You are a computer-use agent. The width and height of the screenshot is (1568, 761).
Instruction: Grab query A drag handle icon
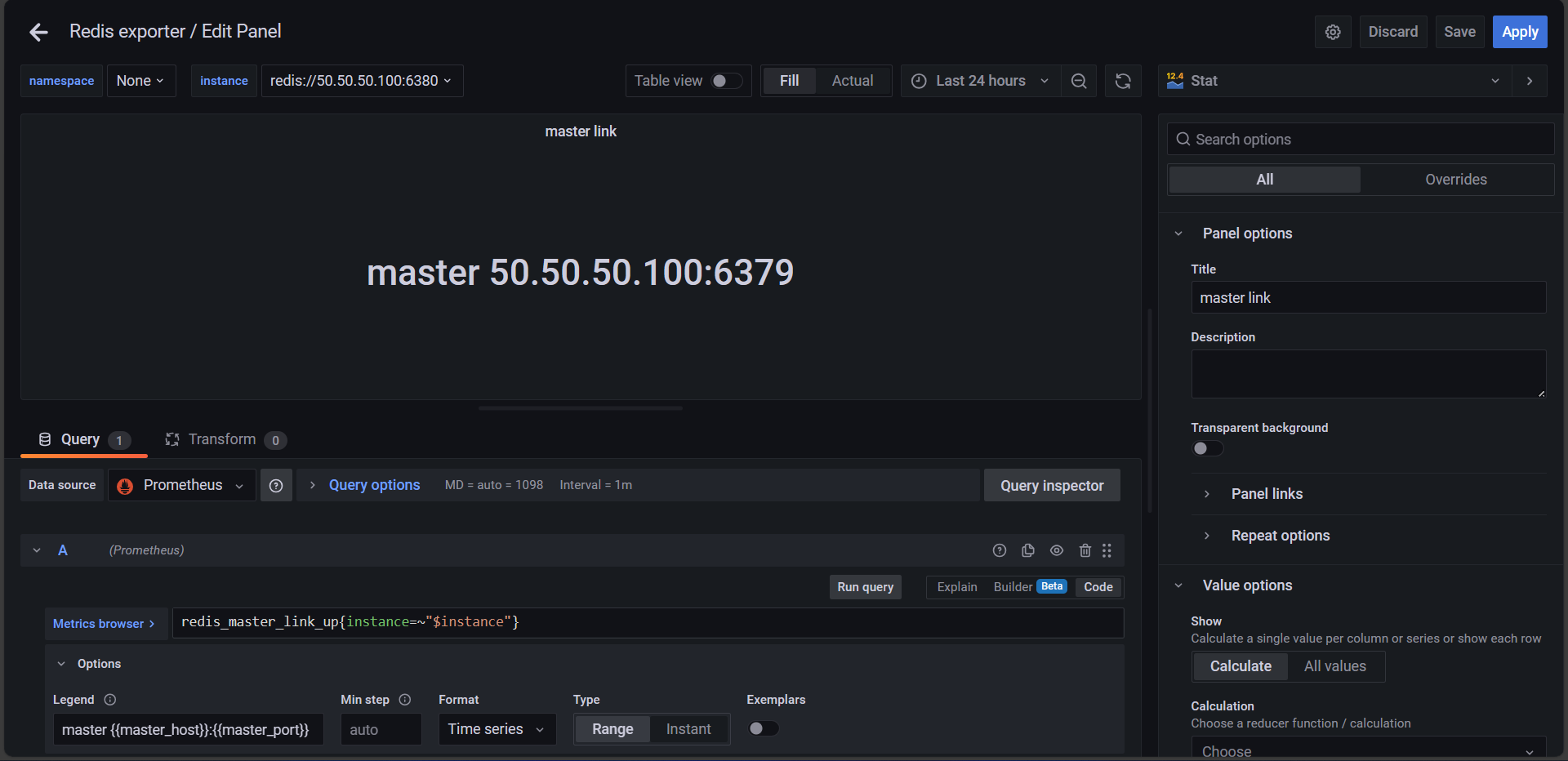coord(1107,550)
